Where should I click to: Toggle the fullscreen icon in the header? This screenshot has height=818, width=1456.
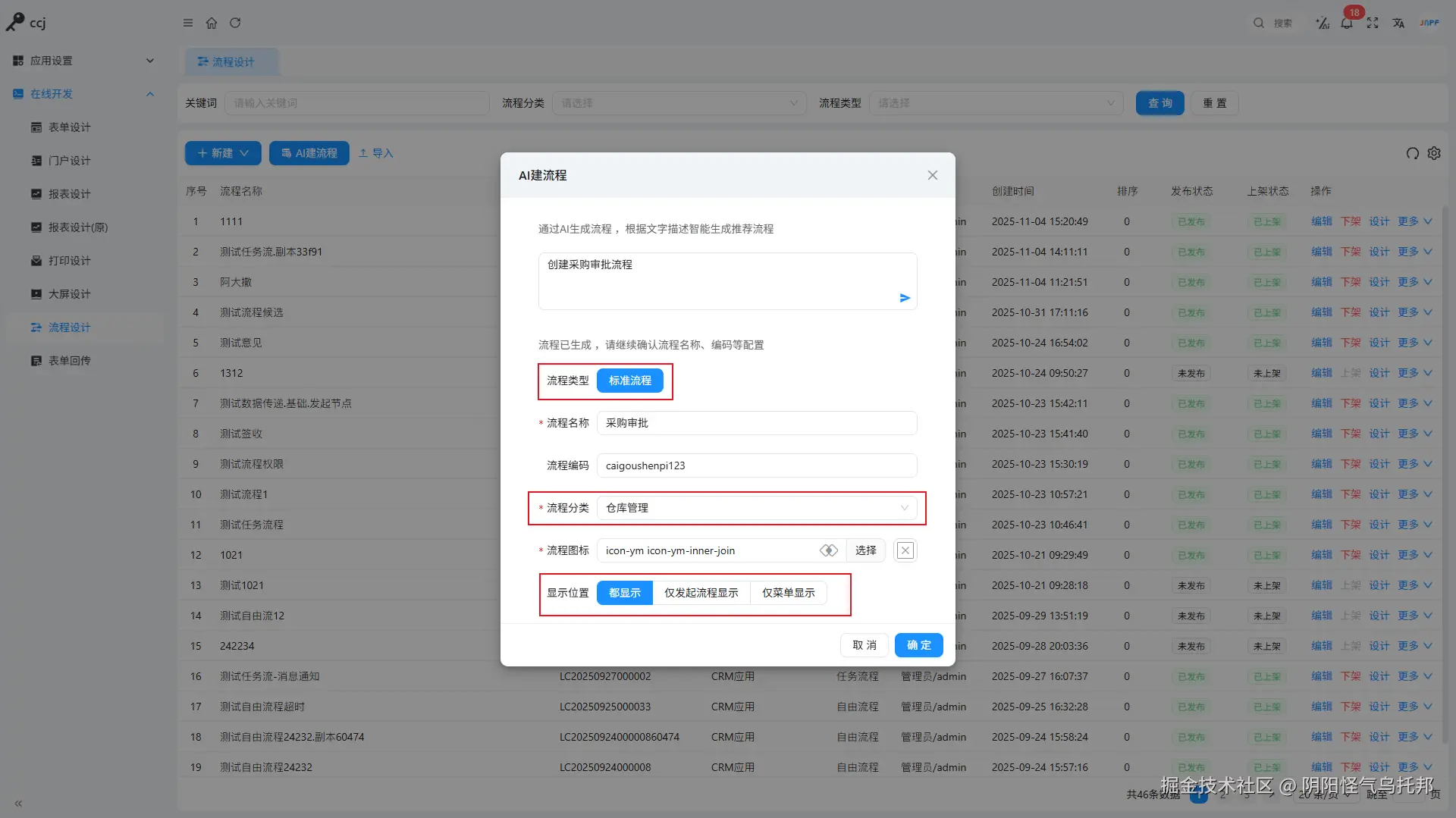[x=1373, y=23]
